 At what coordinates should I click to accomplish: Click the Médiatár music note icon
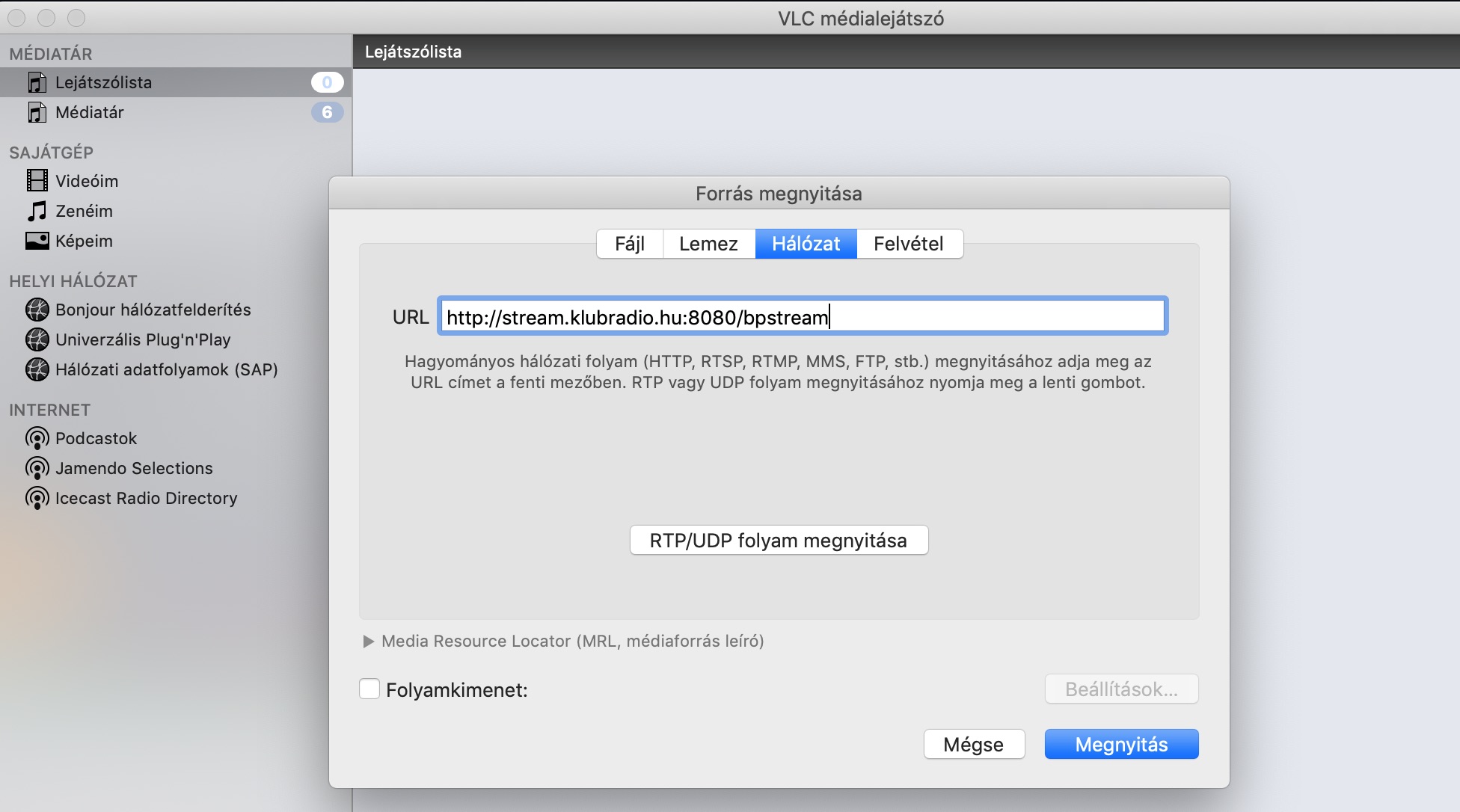[37, 112]
